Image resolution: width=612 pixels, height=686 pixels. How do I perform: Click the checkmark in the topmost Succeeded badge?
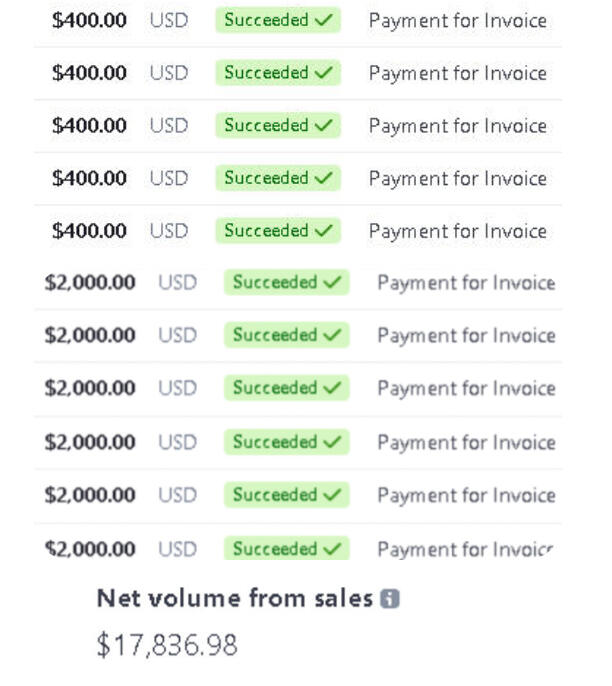[x=323, y=20]
